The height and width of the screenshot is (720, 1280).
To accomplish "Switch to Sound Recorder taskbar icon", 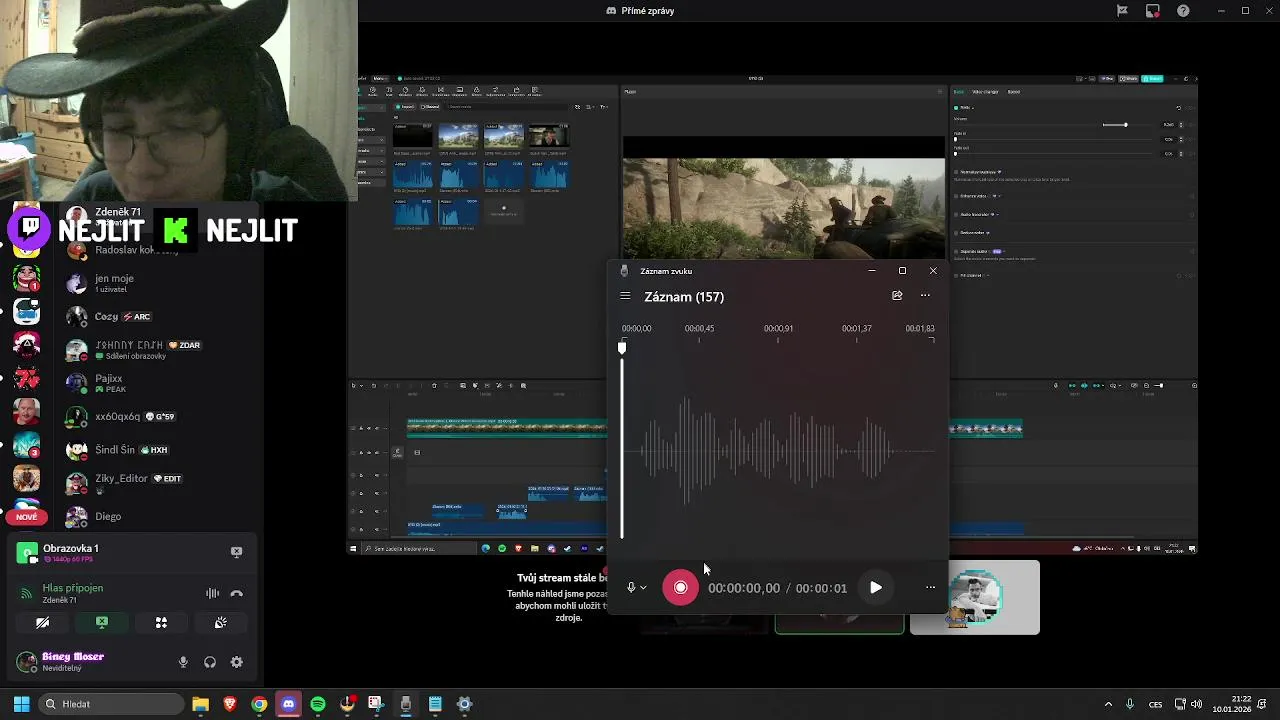I will (x=406, y=704).
